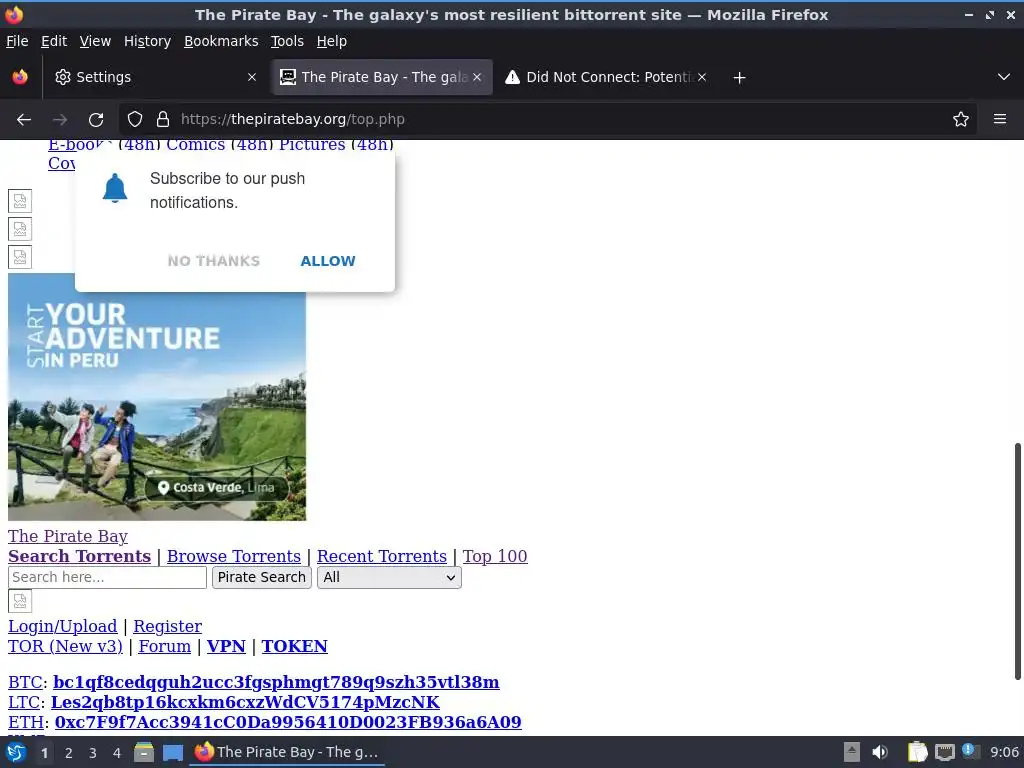Viewport: 1024px width, 768px height.
Task: Open the Edit menu
Action: pyautogui.click(x=54, y=41)
